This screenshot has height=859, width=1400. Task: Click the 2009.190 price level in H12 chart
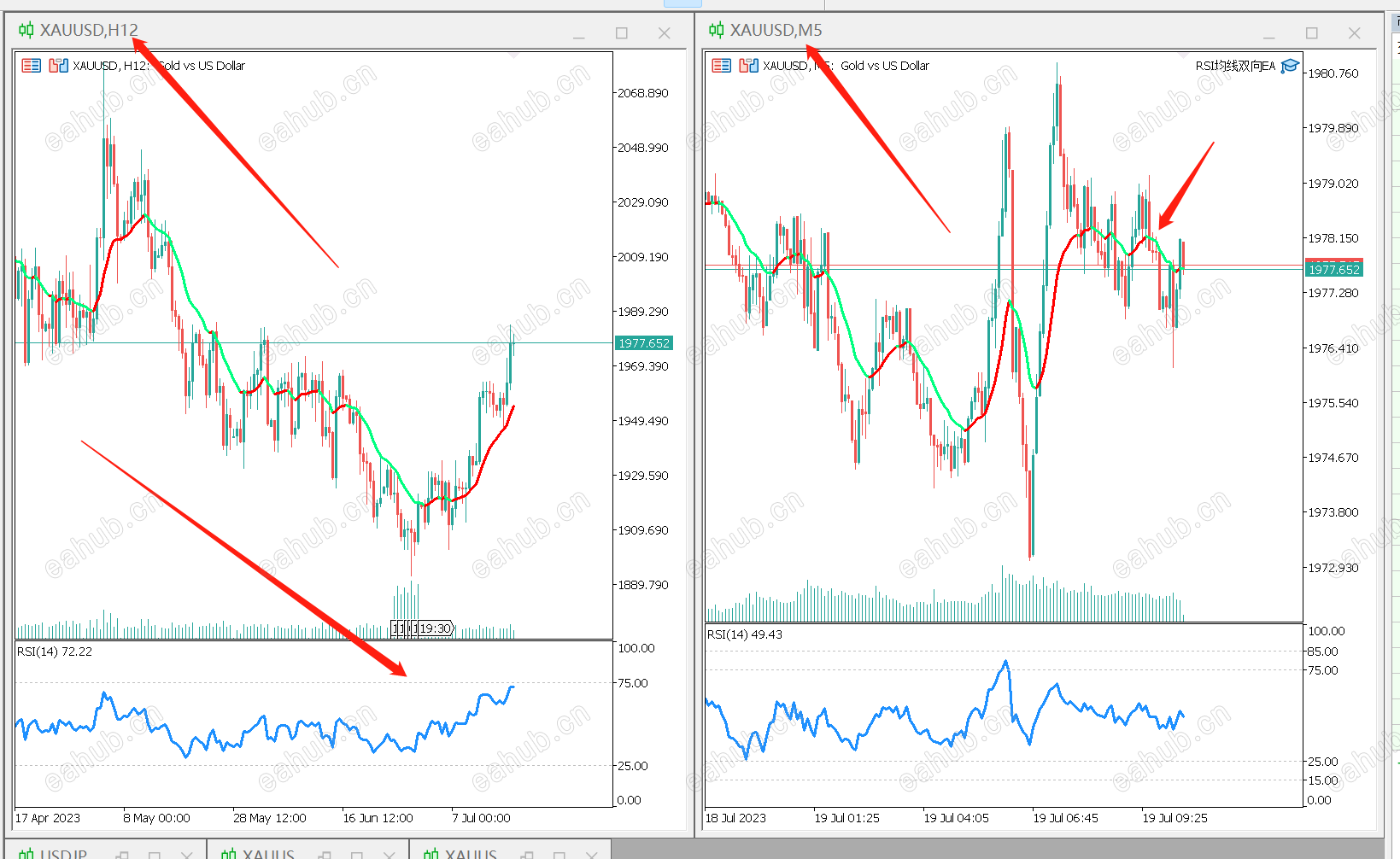[643, 257]
